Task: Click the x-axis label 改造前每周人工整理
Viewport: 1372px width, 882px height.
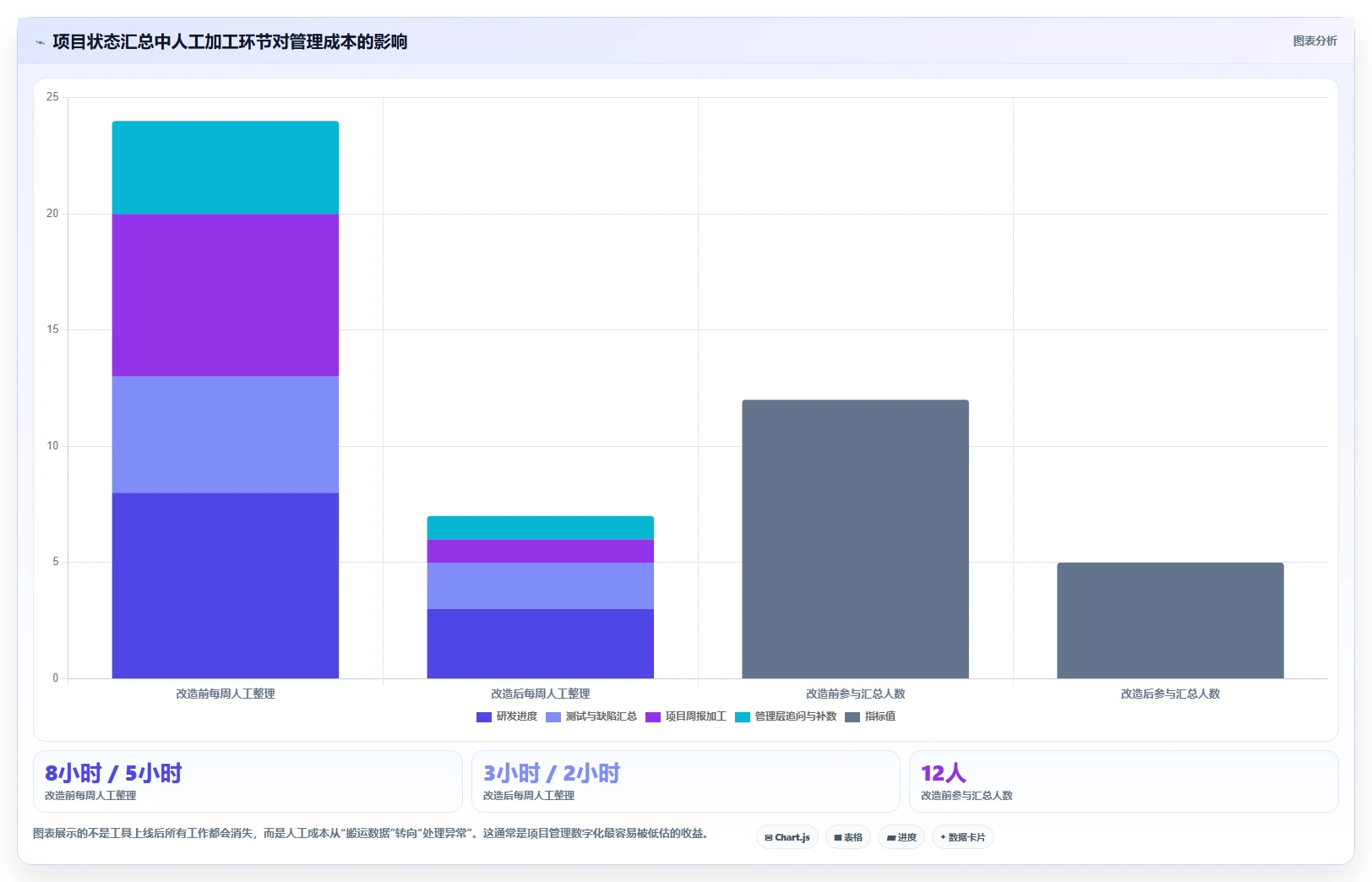Action: [x=226, y=694]
